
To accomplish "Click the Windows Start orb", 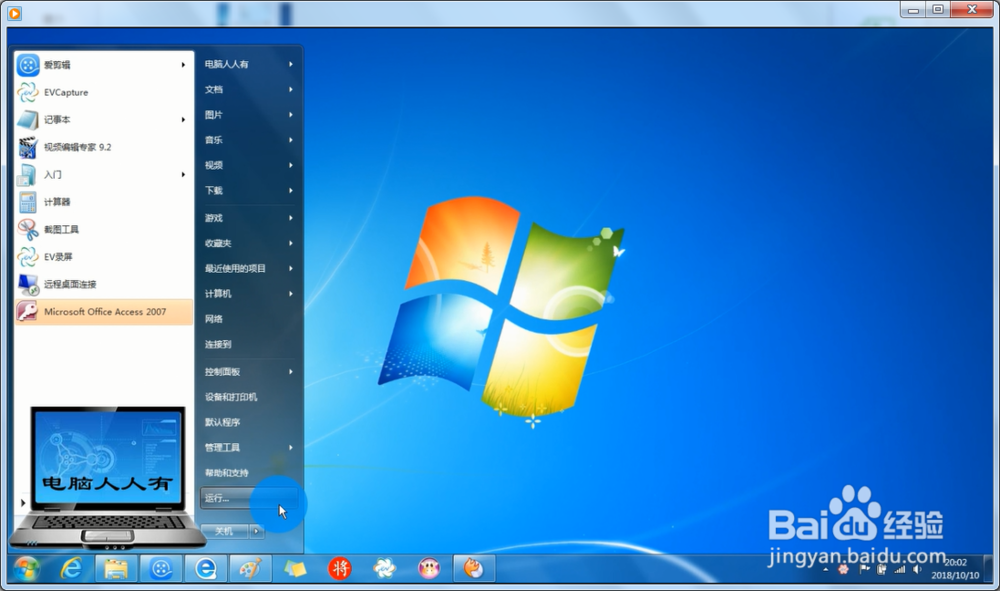I will tap(27, 569).
